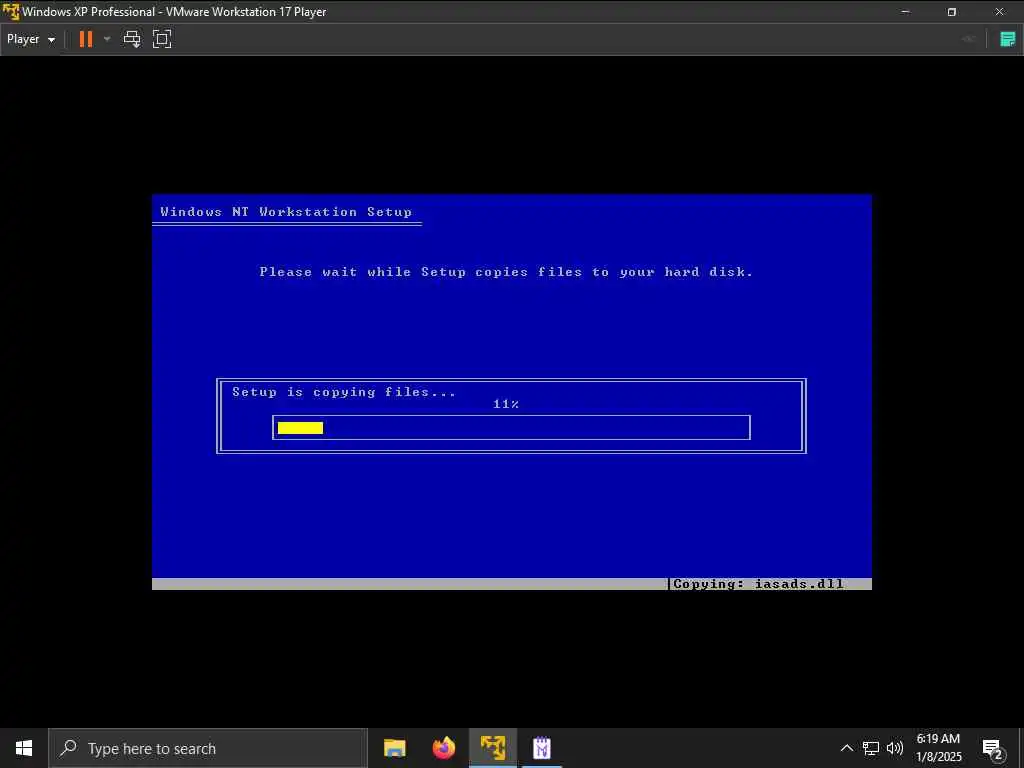Image resolution: width=1024 pixels, height=768 pixels.
Task: Restore down the VMware Player window
Action: pos(952,12)
